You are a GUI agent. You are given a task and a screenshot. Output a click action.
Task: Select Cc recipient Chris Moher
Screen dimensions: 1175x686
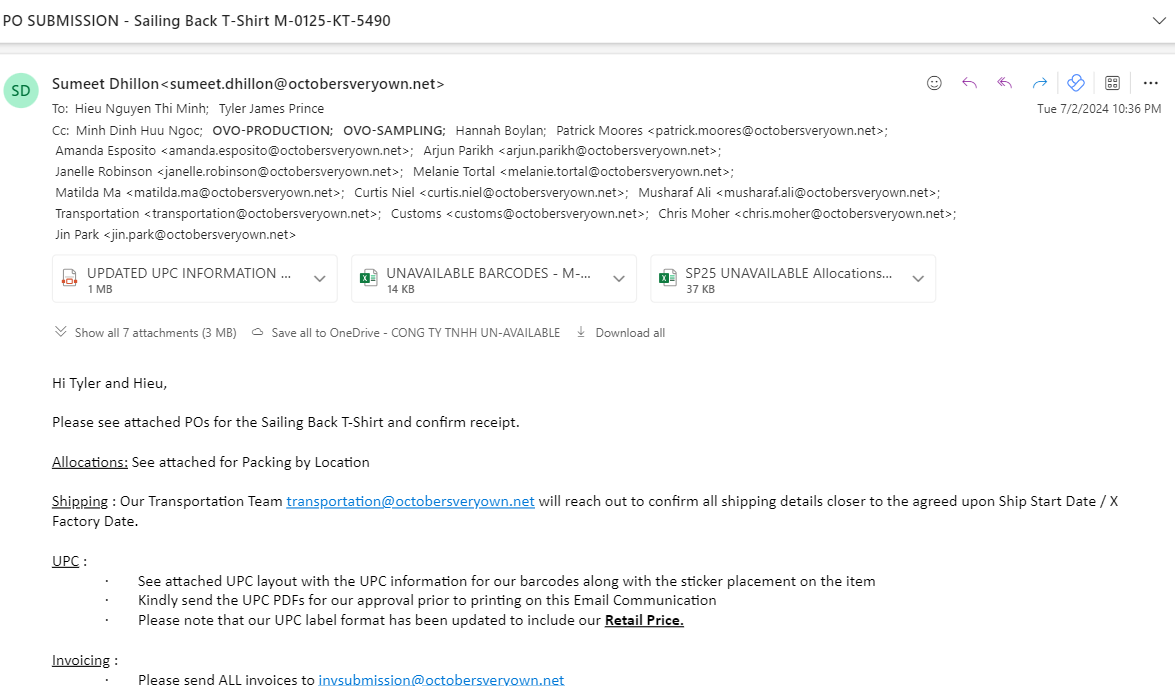[807, 214]
